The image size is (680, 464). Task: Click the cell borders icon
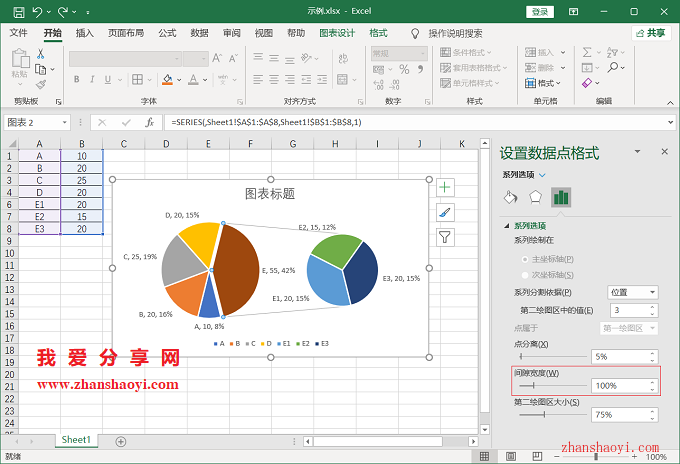(x=137, y=79)
